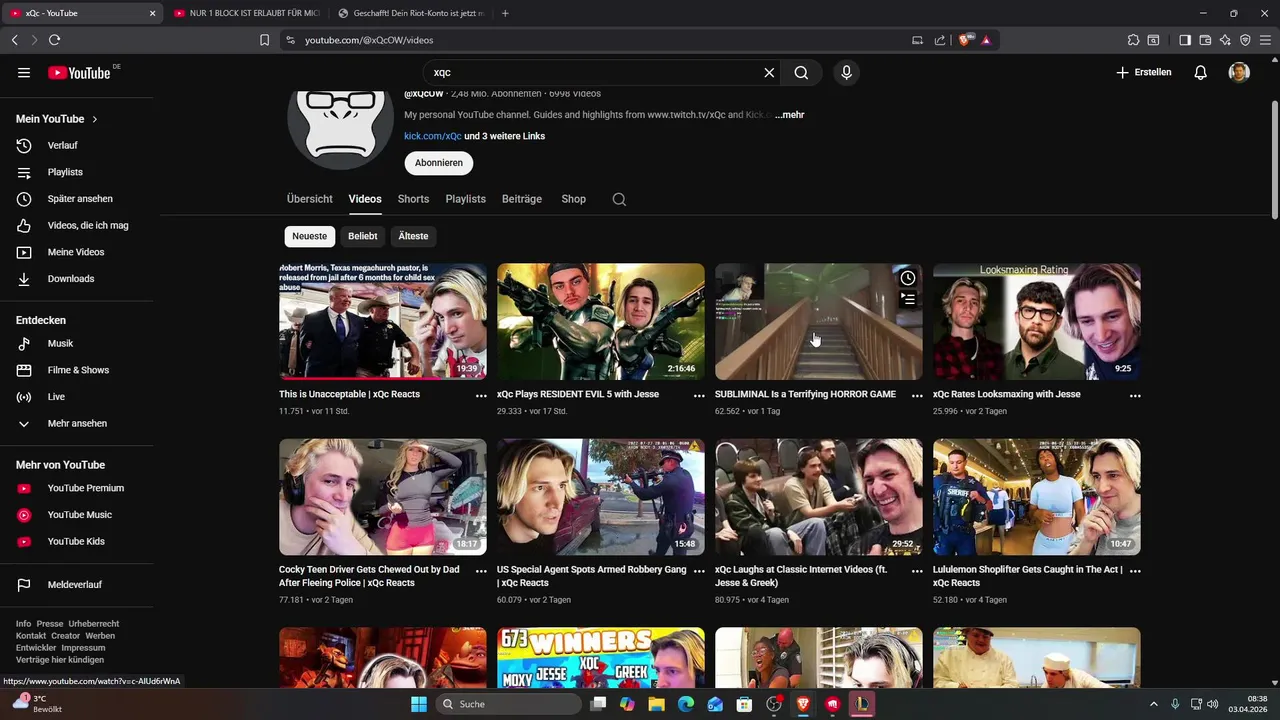
Task: Open Windows Start button on taskbar
Action: [418, 704]
